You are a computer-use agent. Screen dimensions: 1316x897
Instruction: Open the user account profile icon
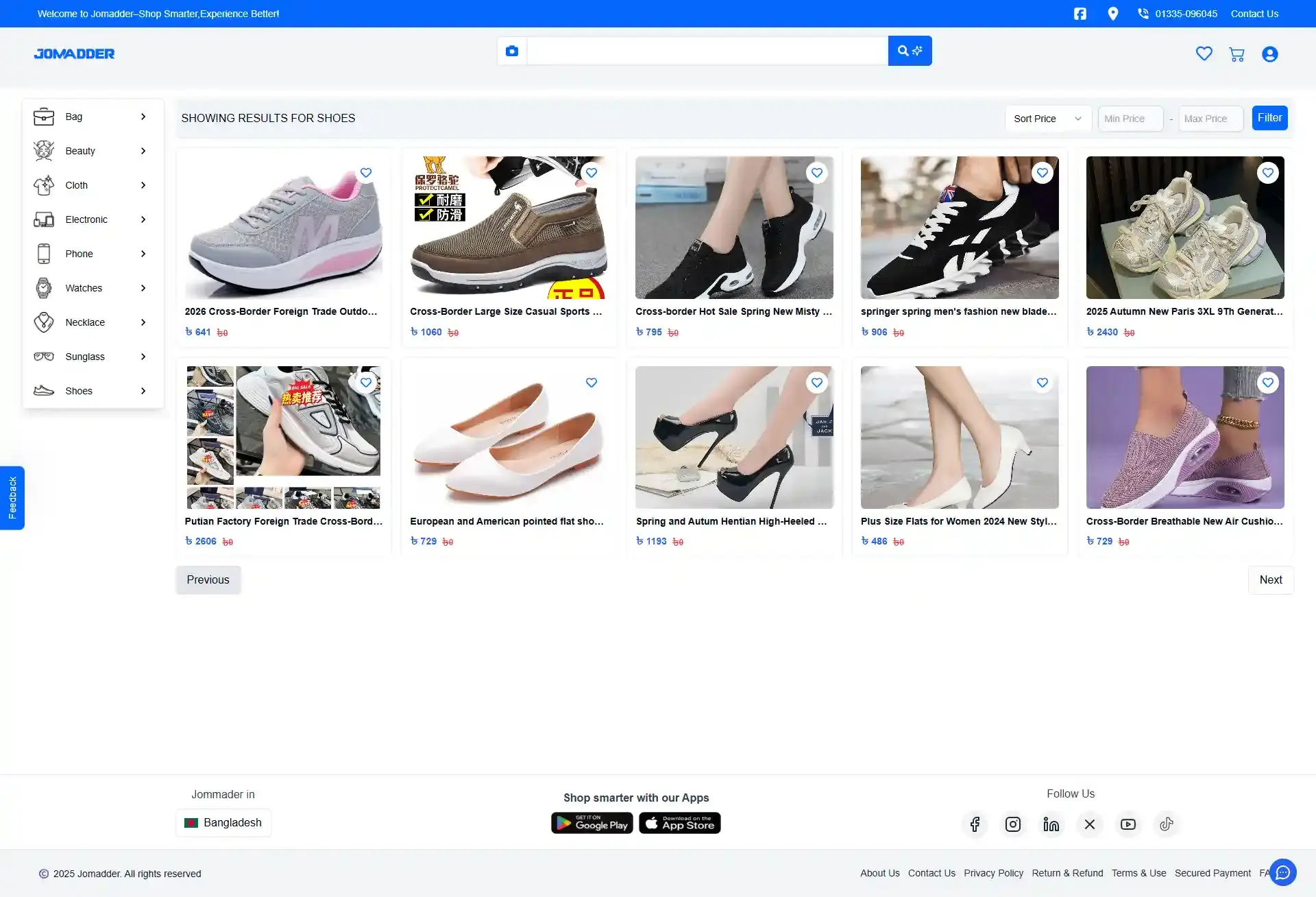1269,54
